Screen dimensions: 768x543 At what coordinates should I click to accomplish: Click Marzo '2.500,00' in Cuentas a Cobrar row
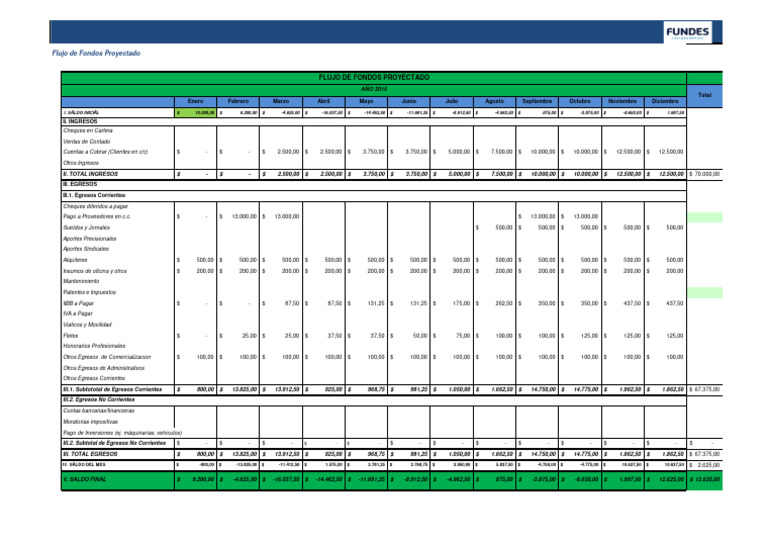pos(288,152)
